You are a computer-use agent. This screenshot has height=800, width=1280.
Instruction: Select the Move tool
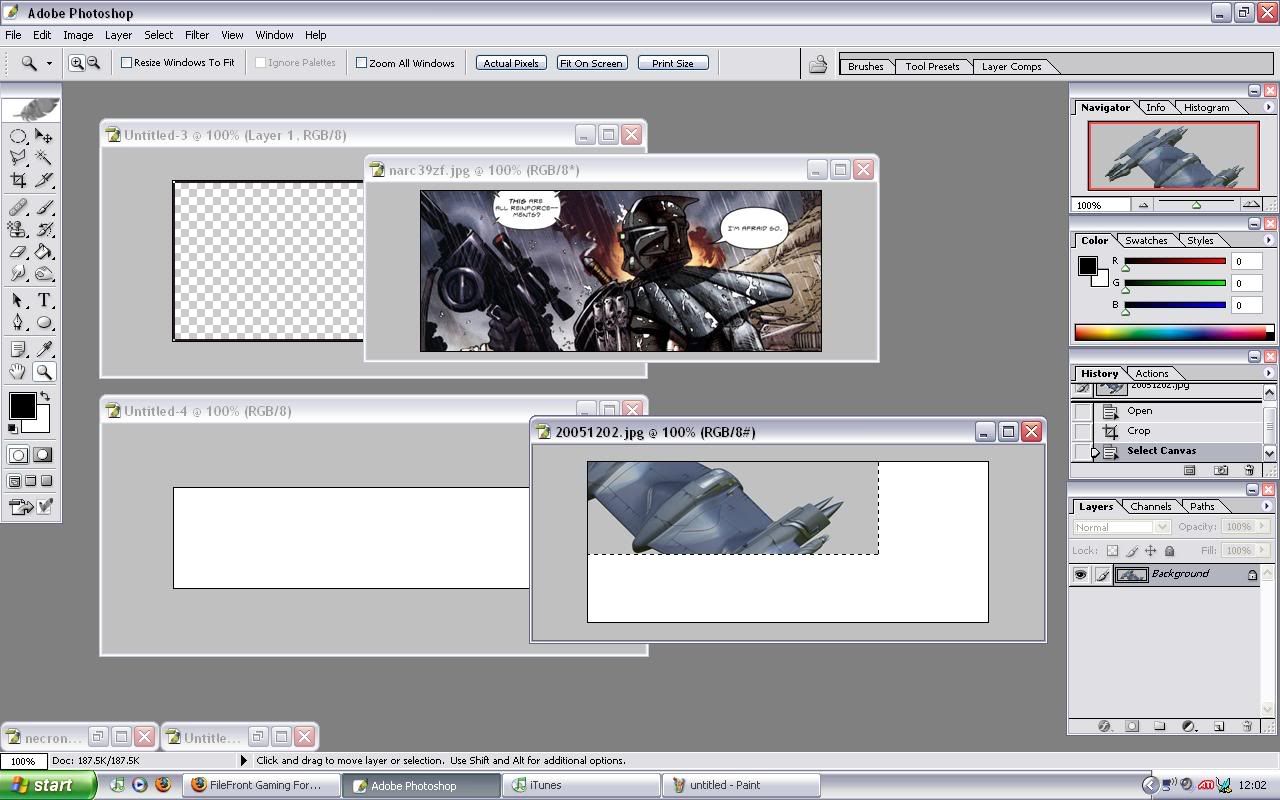tap(44, 136)
